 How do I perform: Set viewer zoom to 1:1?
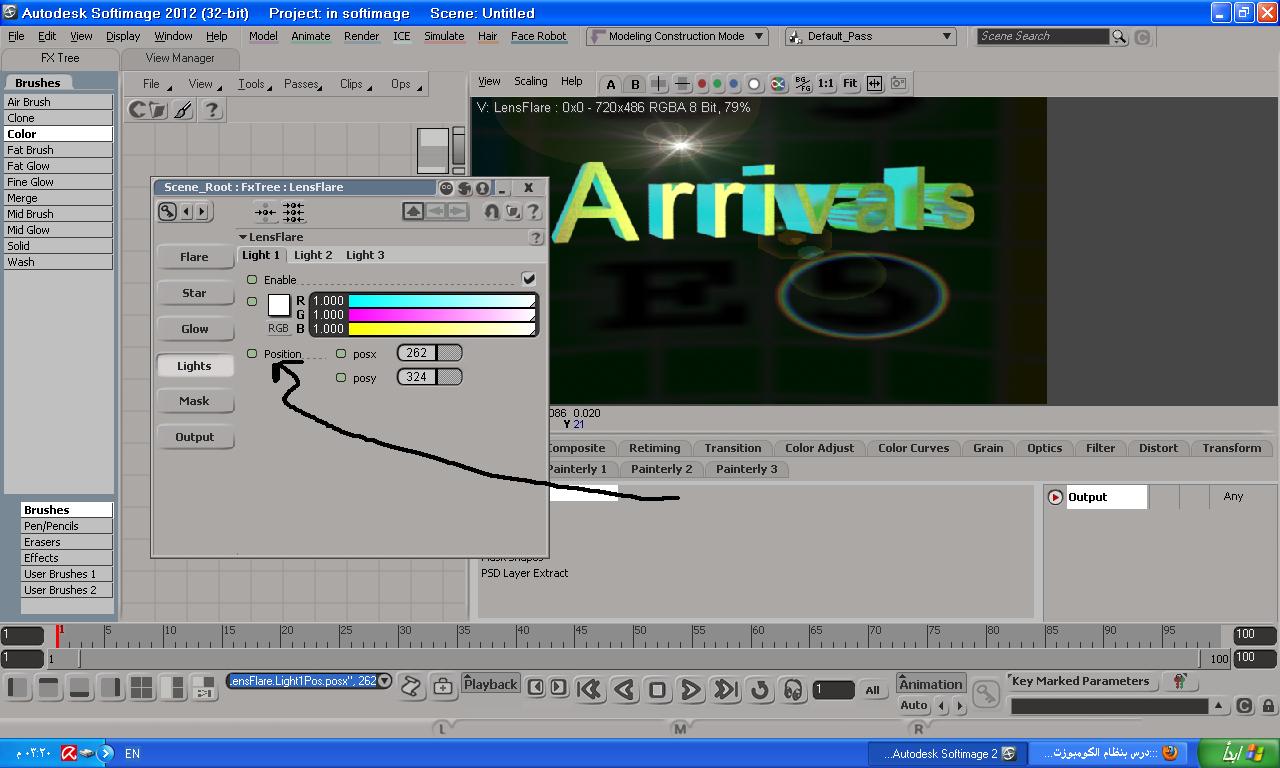click(x=826, y=84)
